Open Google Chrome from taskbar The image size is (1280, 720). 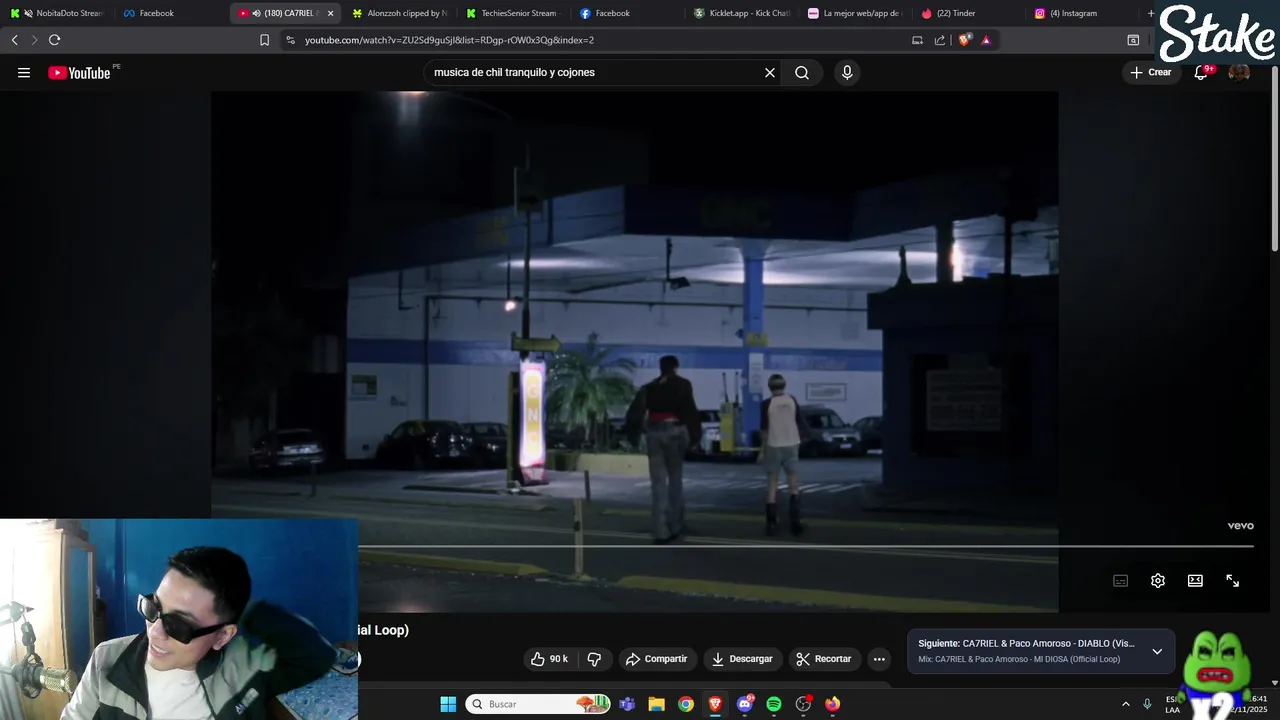click(686, 704)
